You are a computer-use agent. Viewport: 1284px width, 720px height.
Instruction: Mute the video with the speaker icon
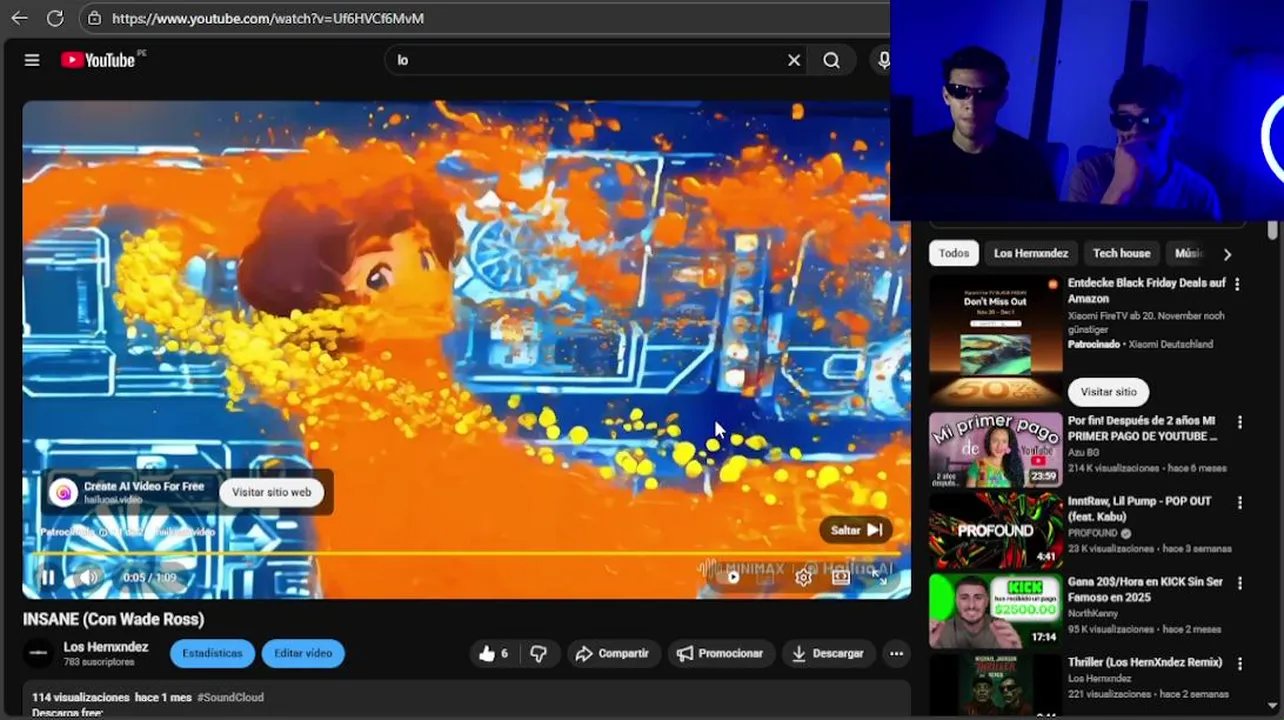click(x=88, y=578)
